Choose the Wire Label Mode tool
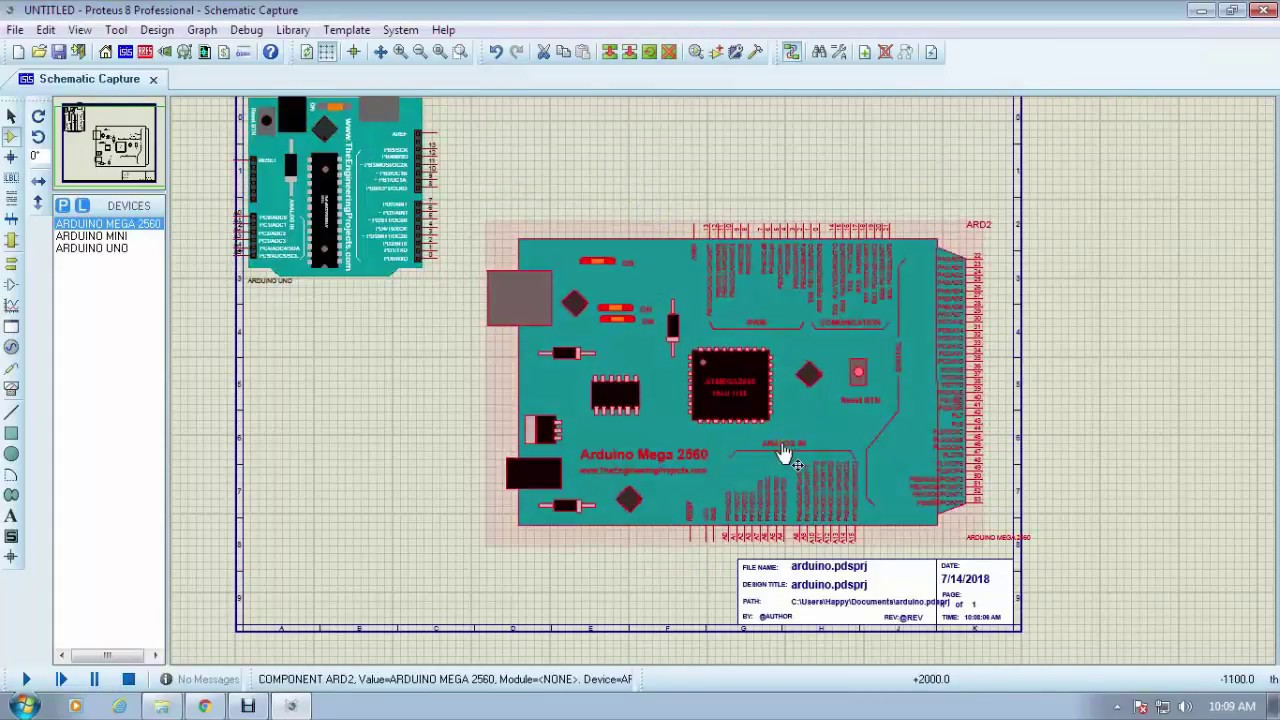The height and width of the screenshot is (720, 1280). point(11,178)
